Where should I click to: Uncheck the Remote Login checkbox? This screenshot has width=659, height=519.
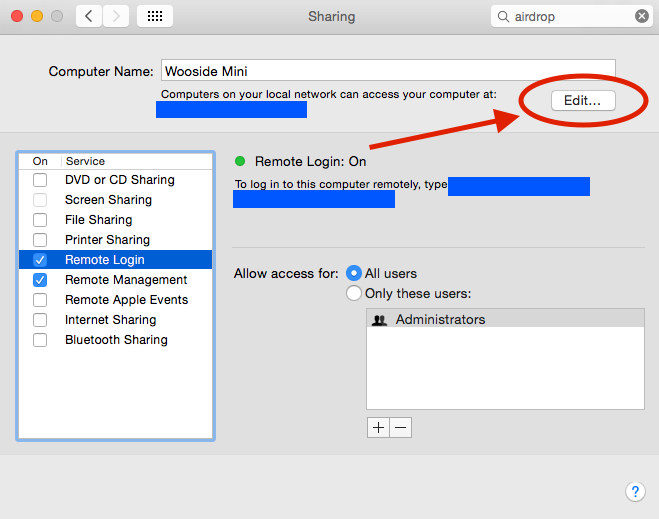[x=40, y=260]
